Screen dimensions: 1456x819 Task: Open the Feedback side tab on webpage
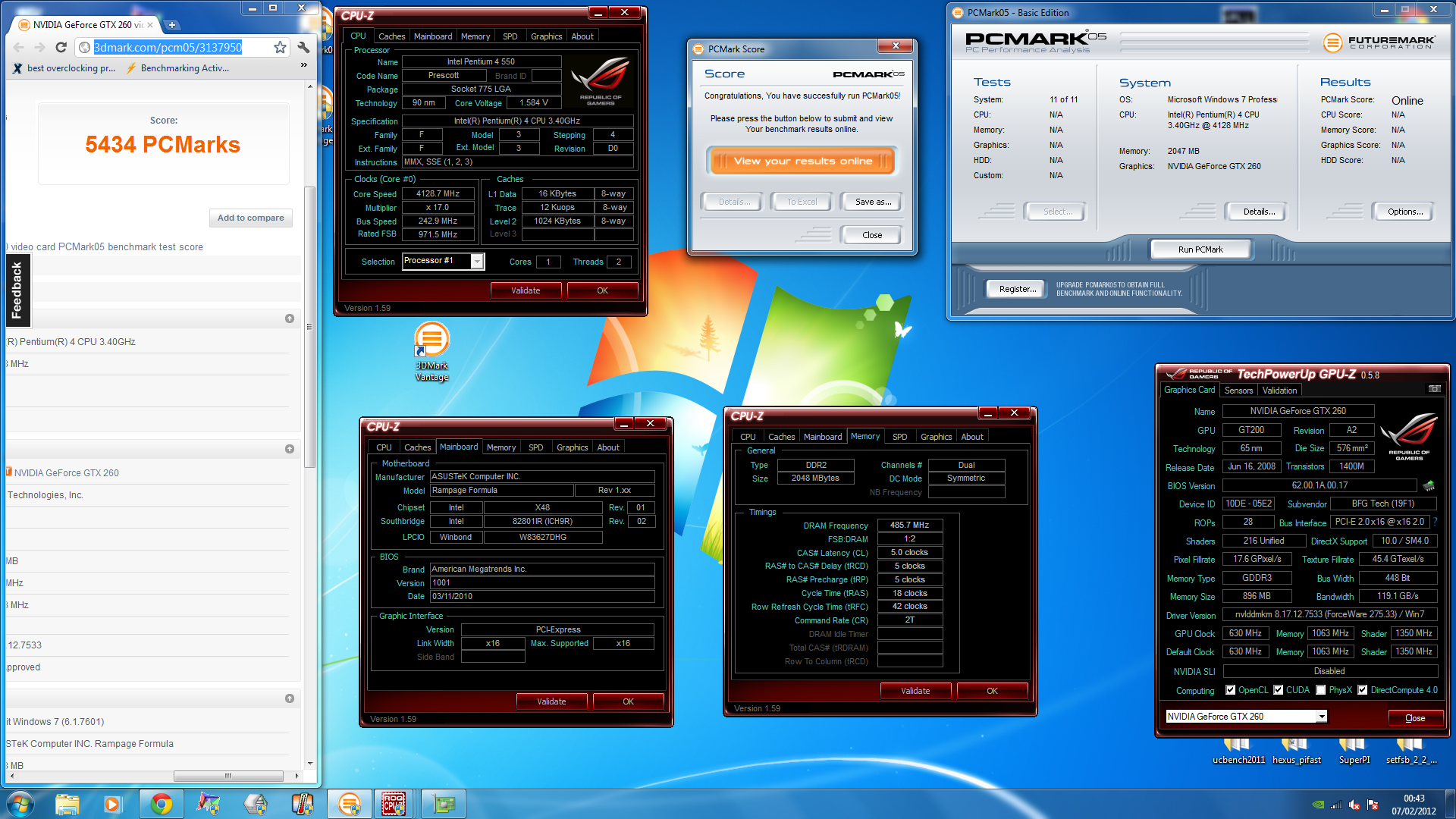coord(17,290)
